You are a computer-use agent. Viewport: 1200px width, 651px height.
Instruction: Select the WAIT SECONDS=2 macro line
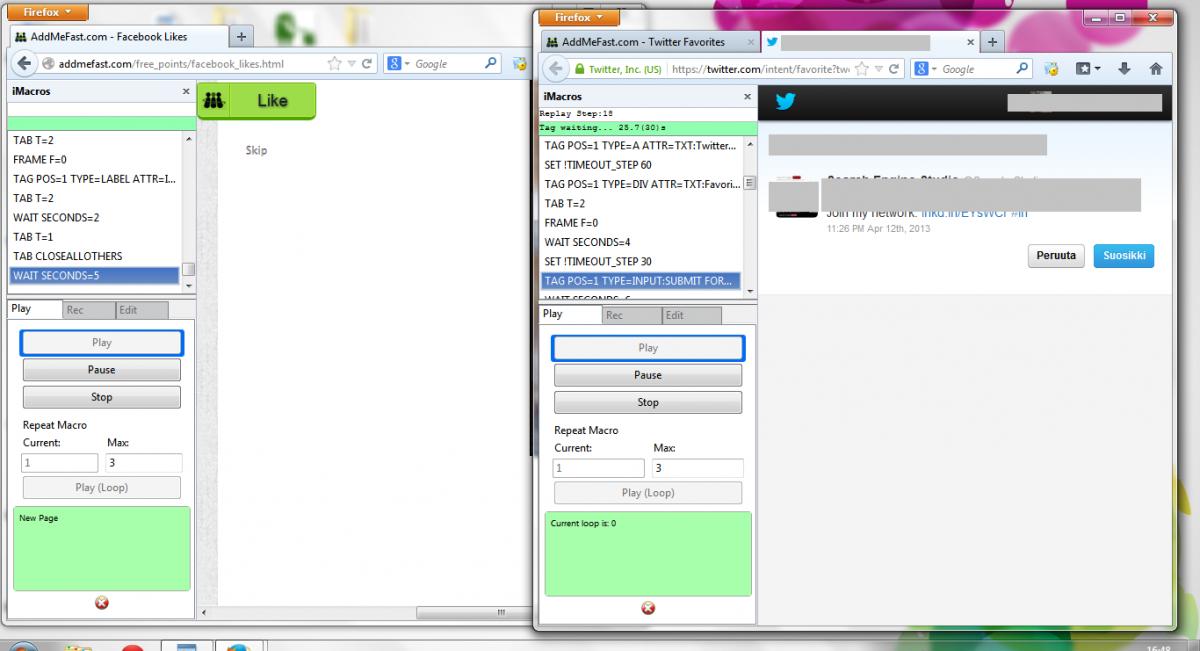pyautogui.click(x=95, y=217)
